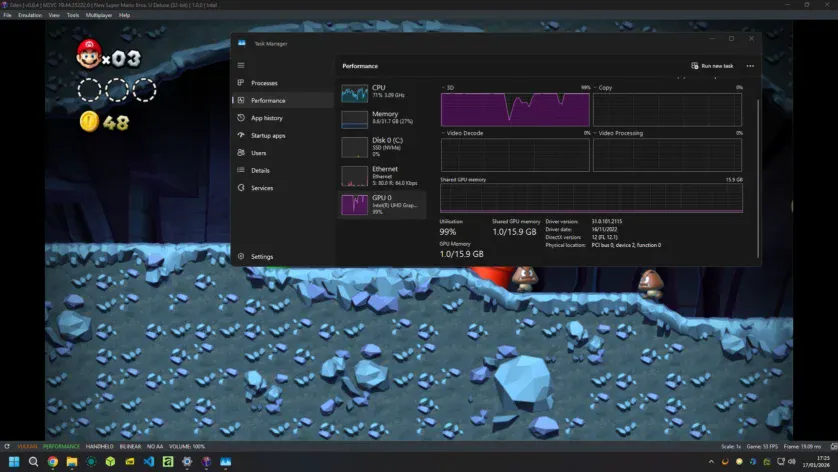
Task: Open Startup apps in Task Manager
Action: (x=268, y=135)
